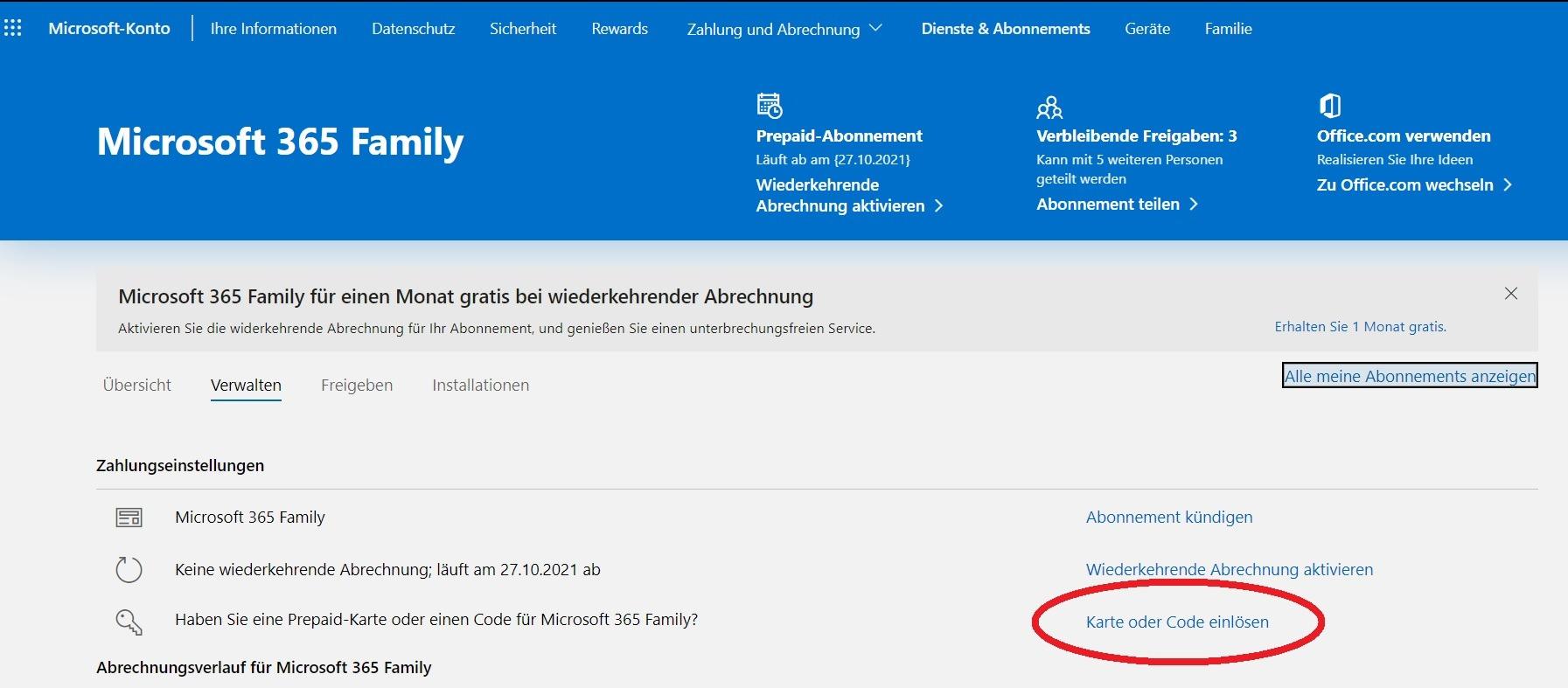Click Erhalten Sie 1 Monat gratis link

1360,326
